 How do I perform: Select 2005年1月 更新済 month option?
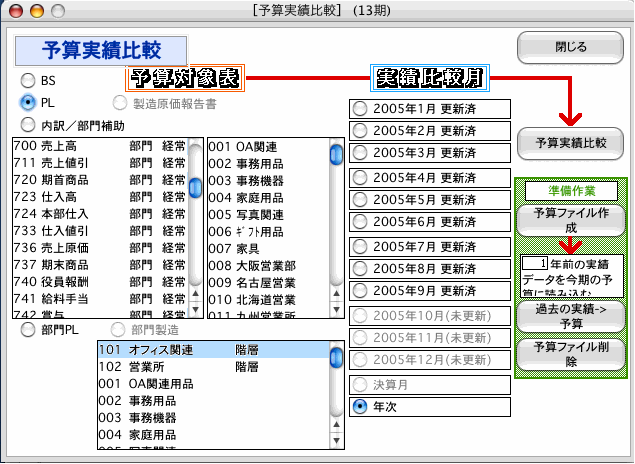[360, 108]
